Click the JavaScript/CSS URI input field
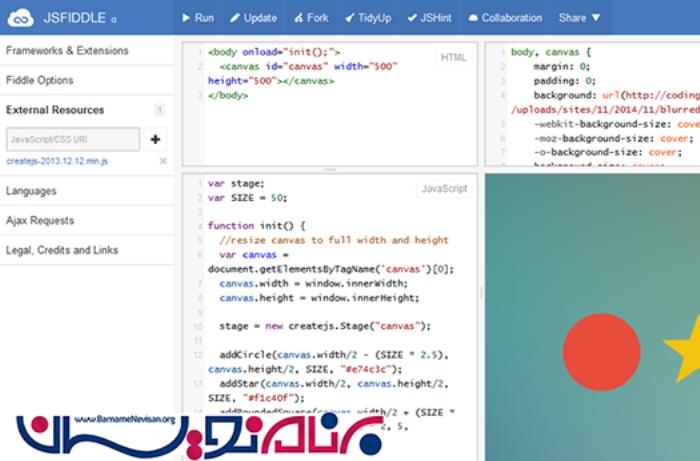This screenshot has height=461, width=700. [72, 139]
